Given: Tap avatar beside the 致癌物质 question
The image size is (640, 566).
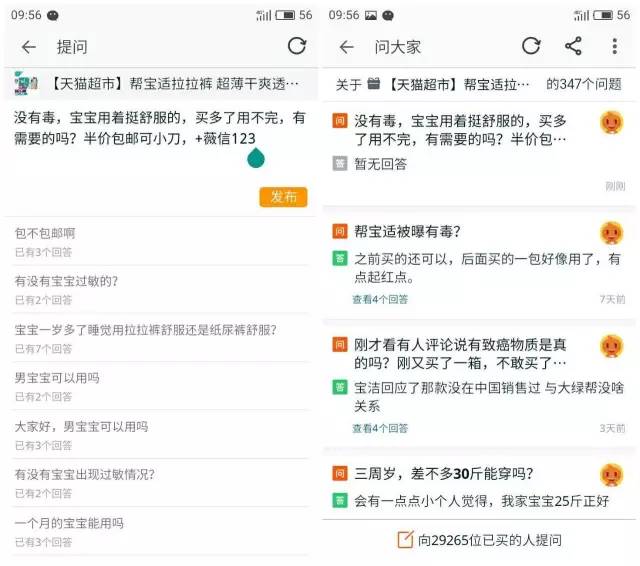Looking at the screenshot, I should coord(611,346).
